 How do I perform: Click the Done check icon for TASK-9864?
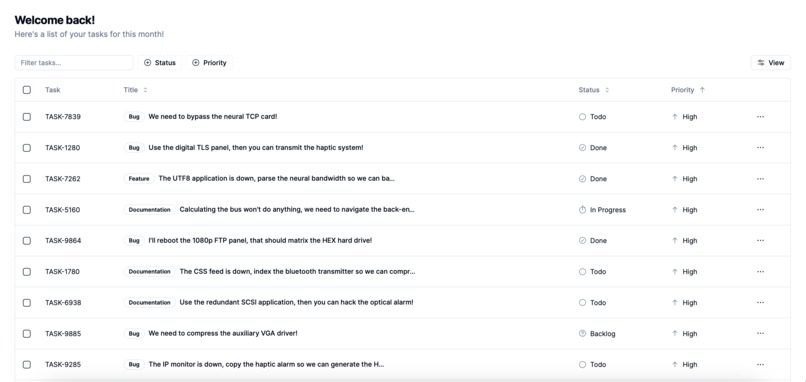582,241
